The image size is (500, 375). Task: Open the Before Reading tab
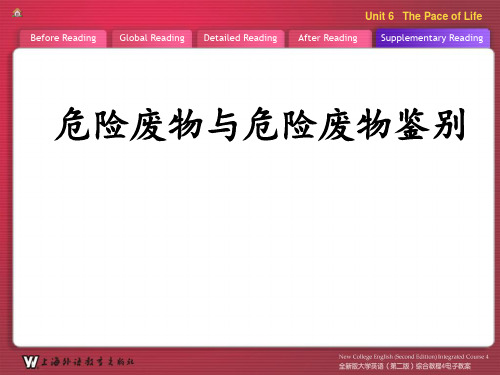tap(63, 38)
